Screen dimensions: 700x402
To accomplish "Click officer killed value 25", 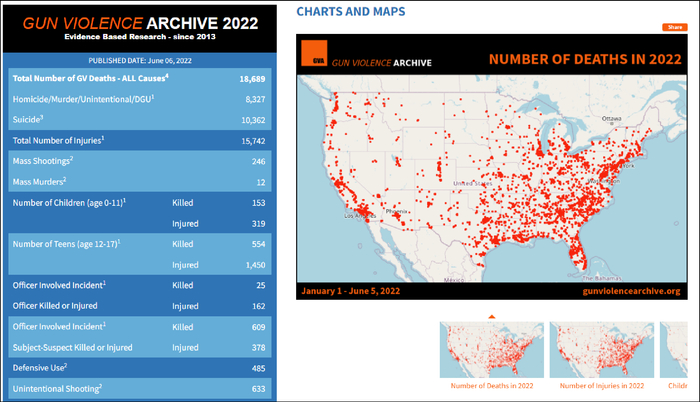I will tap(261, 285).
